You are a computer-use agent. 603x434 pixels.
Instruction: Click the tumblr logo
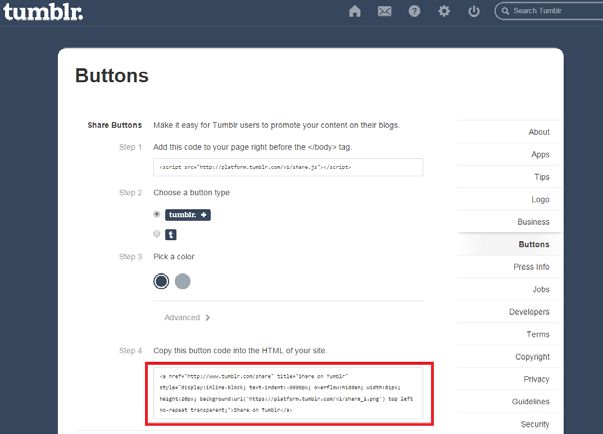point(43,12)
